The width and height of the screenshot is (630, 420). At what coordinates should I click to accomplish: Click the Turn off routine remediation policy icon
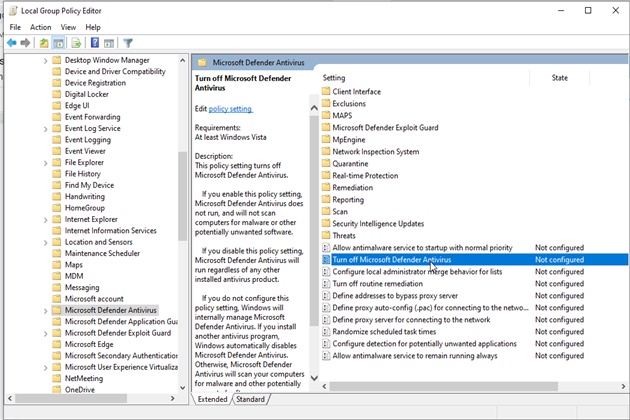326,284
